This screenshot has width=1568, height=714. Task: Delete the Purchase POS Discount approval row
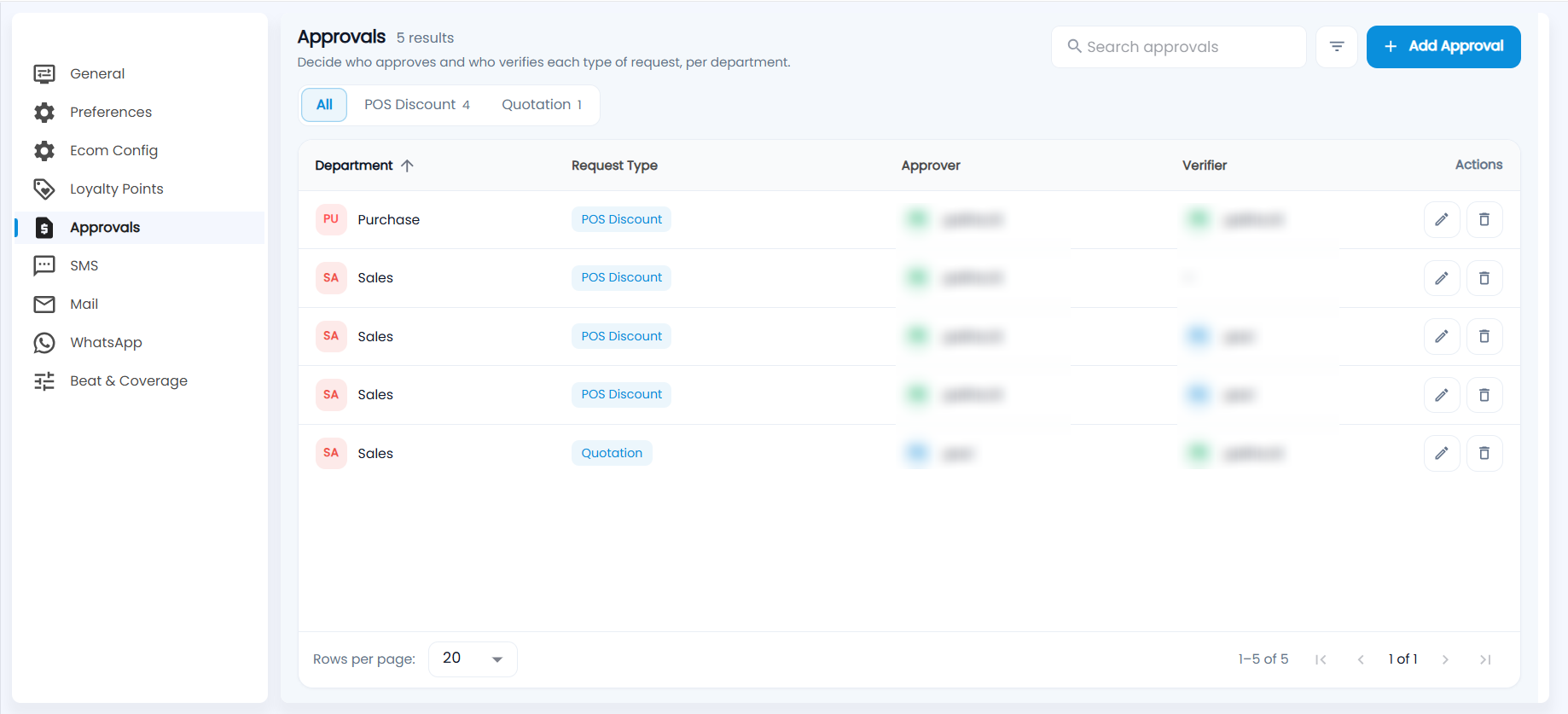click(1484, 219)
